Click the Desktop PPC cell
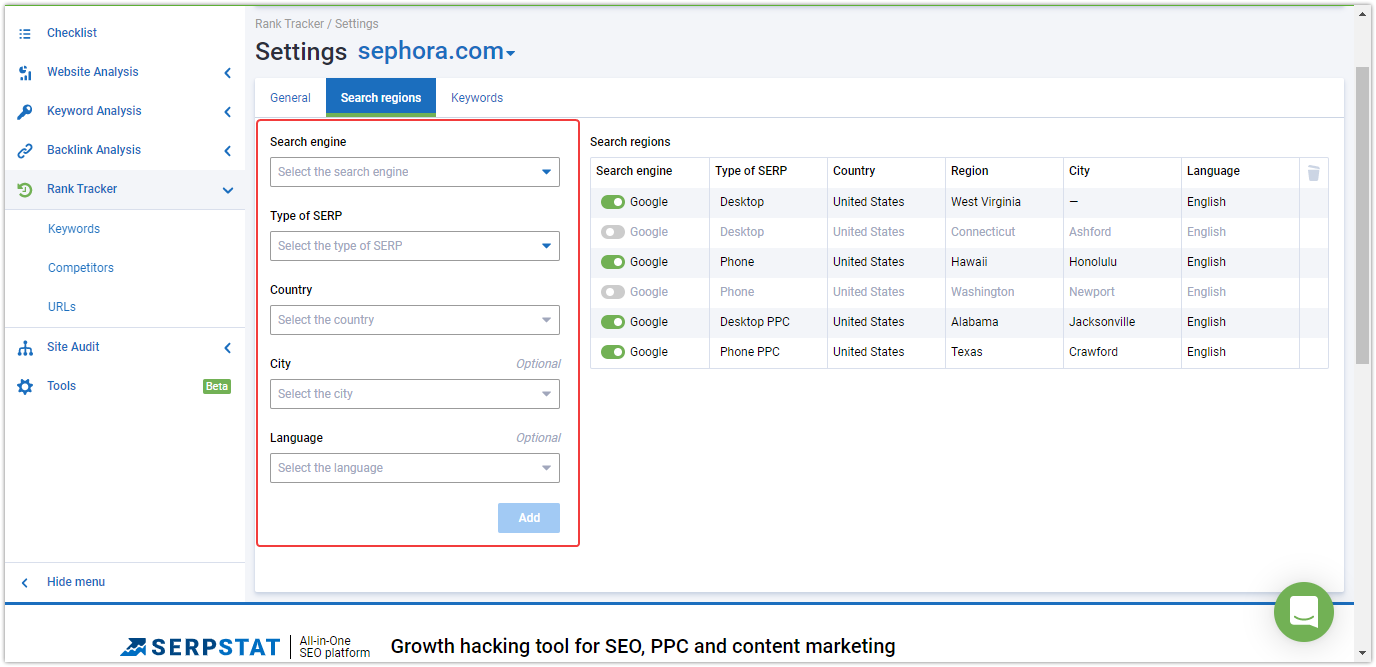The height and width of the screenshot is (667, 1376). point(756,322)
